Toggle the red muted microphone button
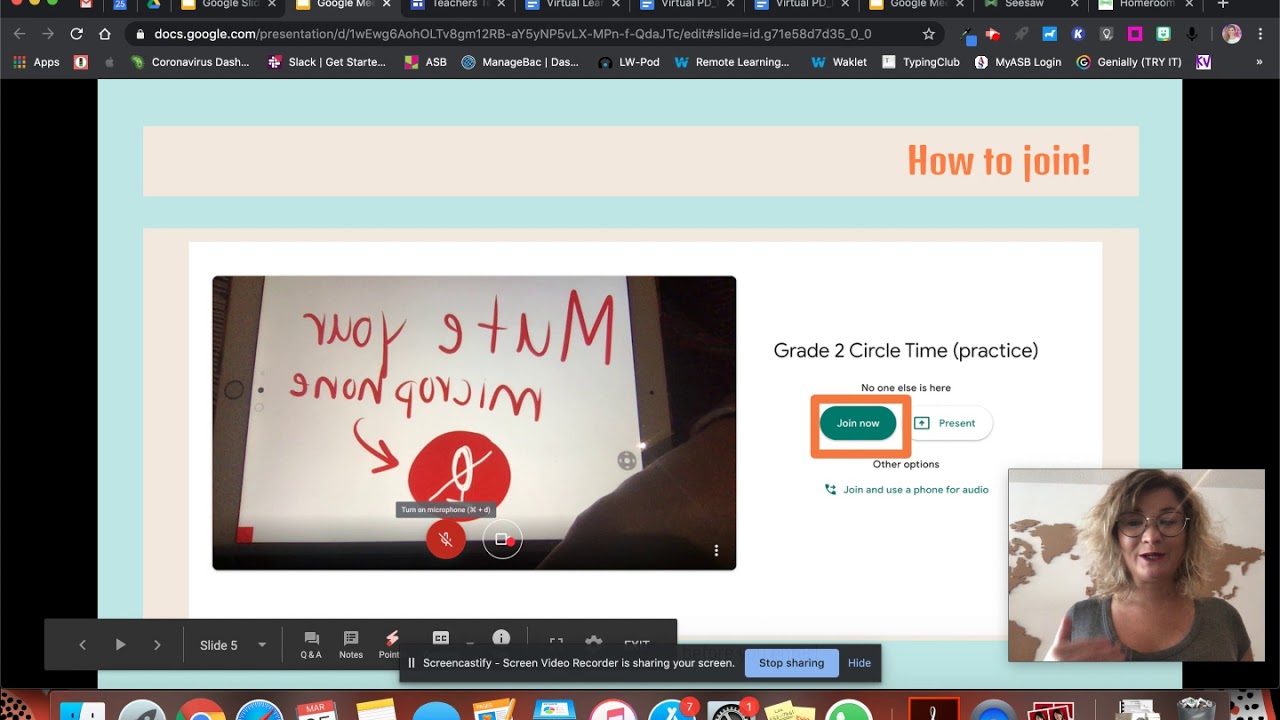This screenshot has height=720, width=1280. tap(446, 540)
